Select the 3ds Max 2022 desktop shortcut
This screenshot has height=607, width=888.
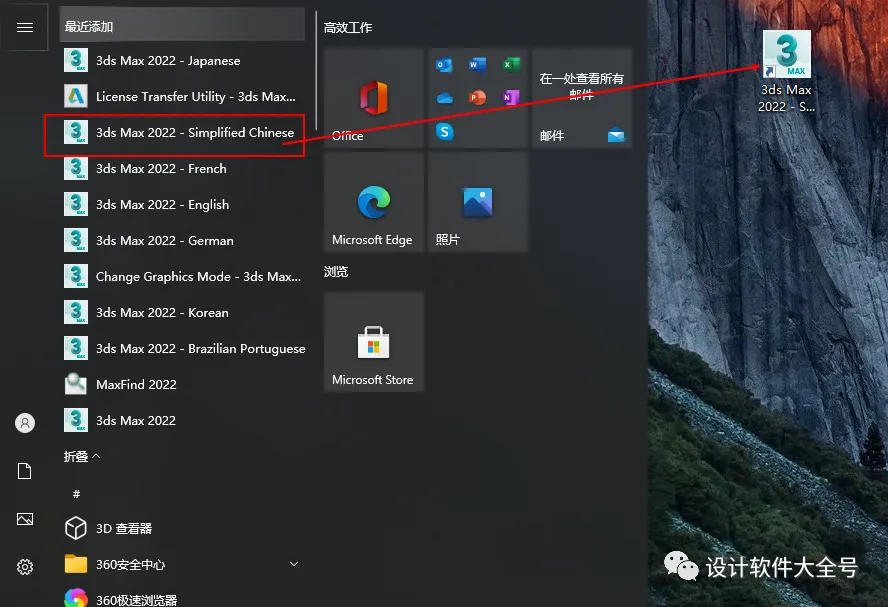coord(787,72)
